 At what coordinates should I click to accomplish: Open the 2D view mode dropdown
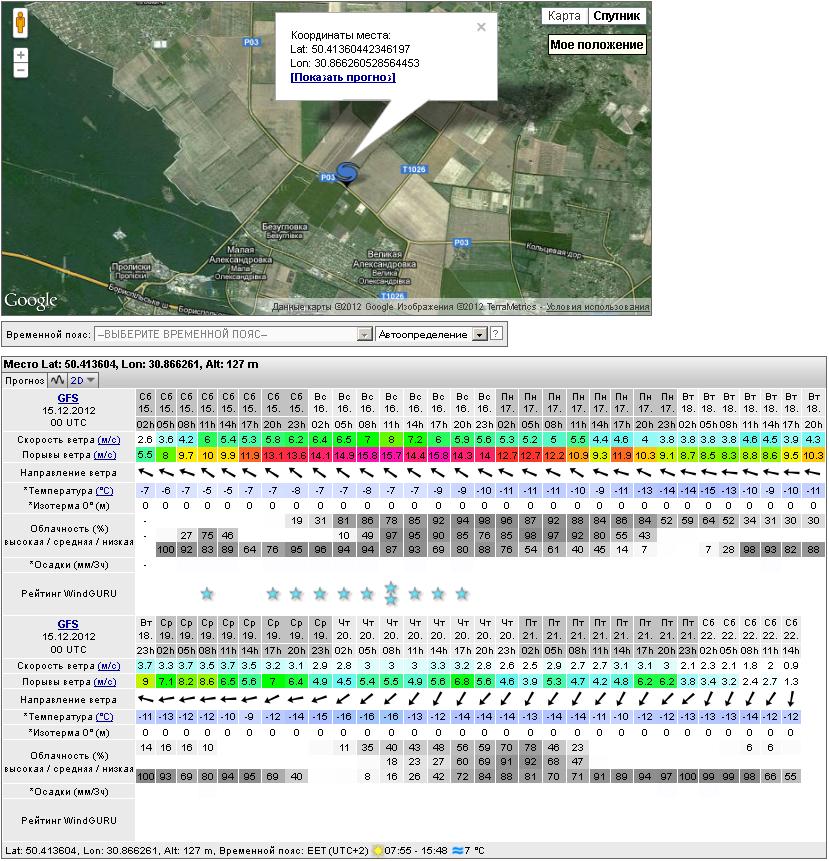[x=82, y=380]
